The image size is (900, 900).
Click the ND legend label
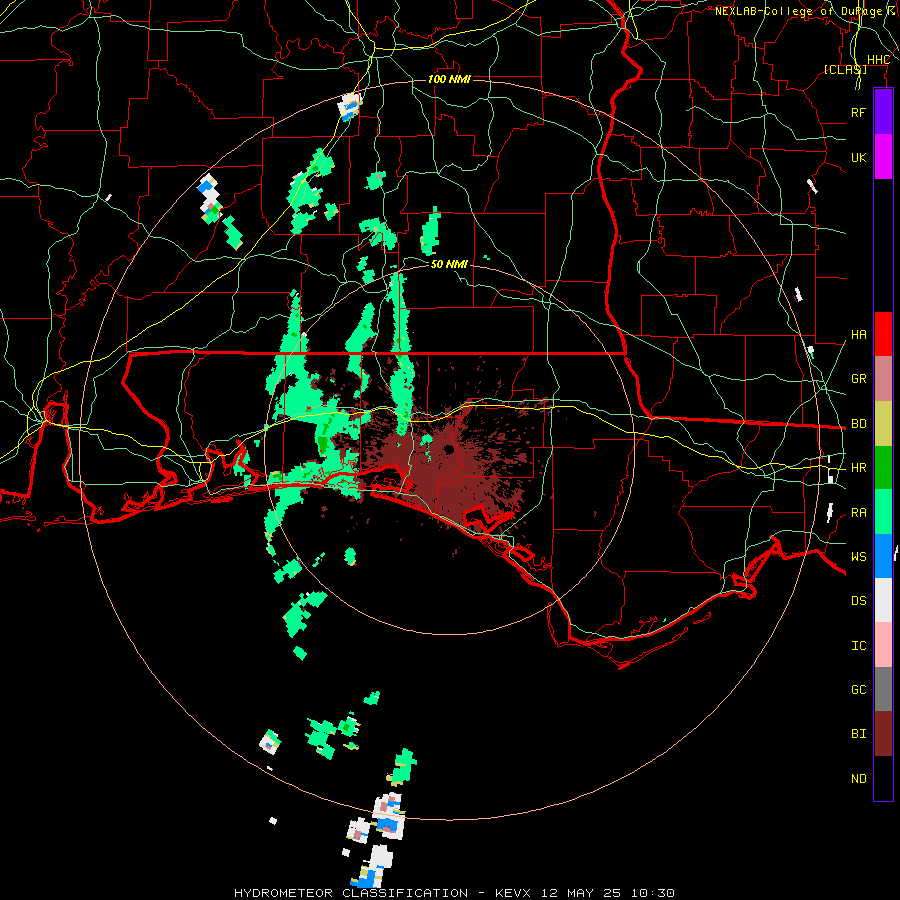tap(858, 779)
